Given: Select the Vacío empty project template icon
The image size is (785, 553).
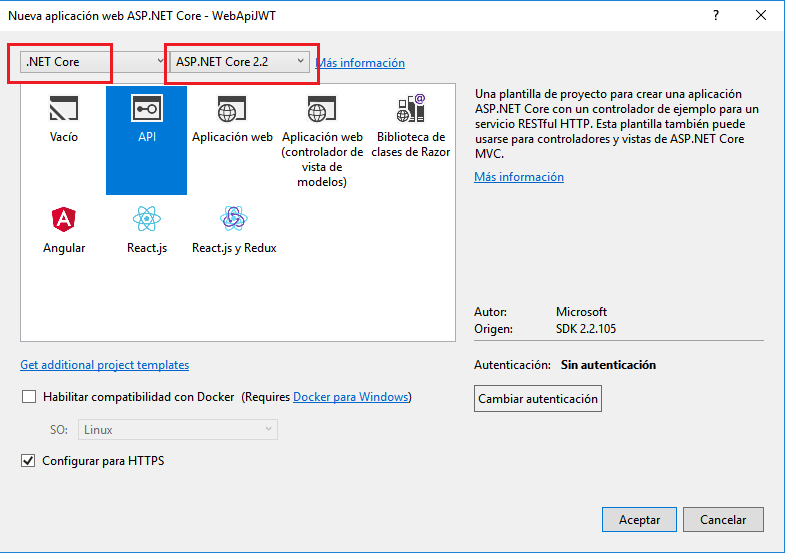Looking at the screenshot, I should pyautogui.click(x=64, y=108).
